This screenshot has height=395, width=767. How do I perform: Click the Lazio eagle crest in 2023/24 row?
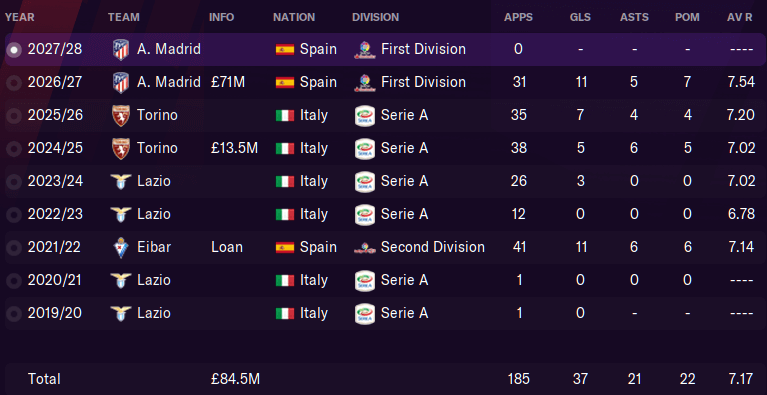(x=121, y=181)
